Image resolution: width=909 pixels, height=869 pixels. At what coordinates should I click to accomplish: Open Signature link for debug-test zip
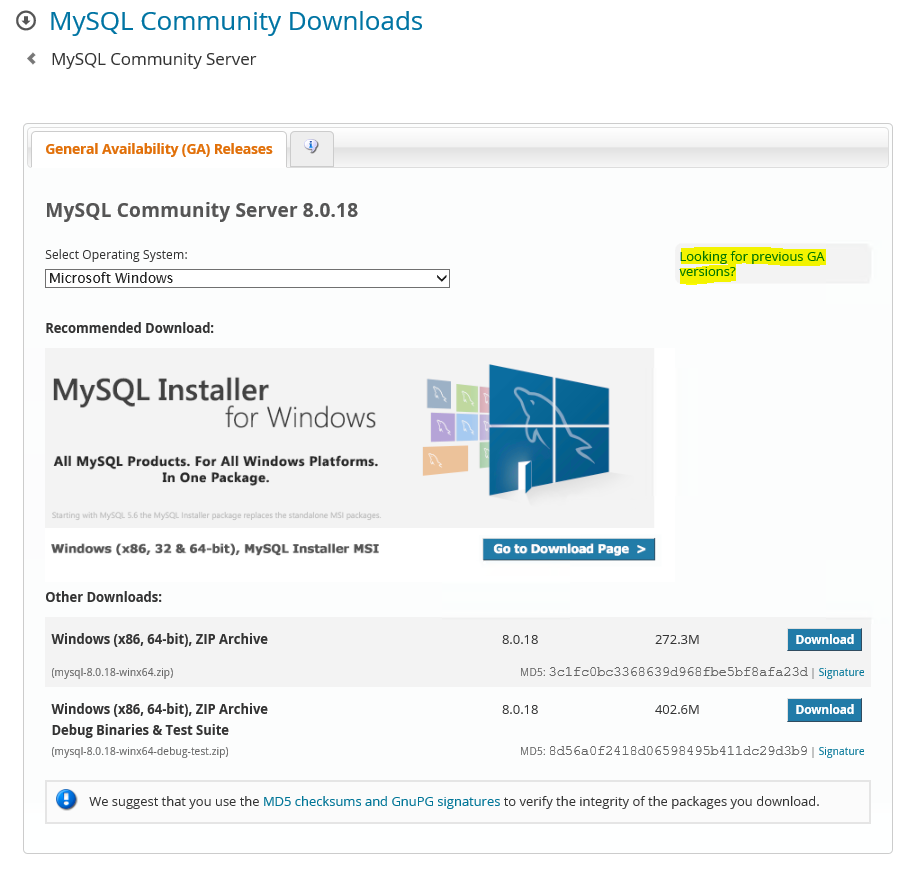click(x=841, y=751)
